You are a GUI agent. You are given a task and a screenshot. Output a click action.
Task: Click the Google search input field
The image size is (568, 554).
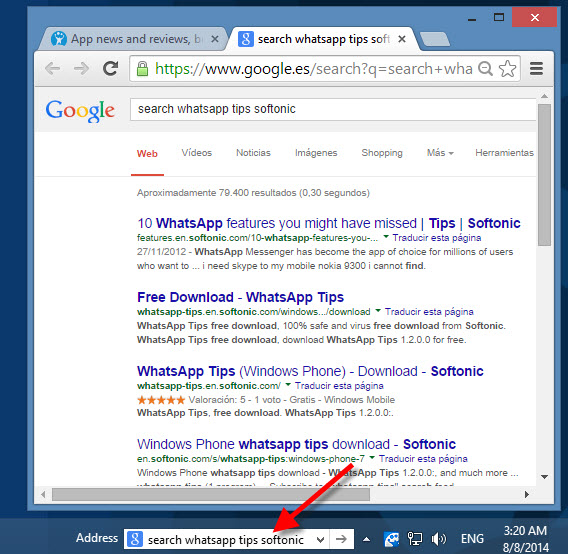point(333,109)
